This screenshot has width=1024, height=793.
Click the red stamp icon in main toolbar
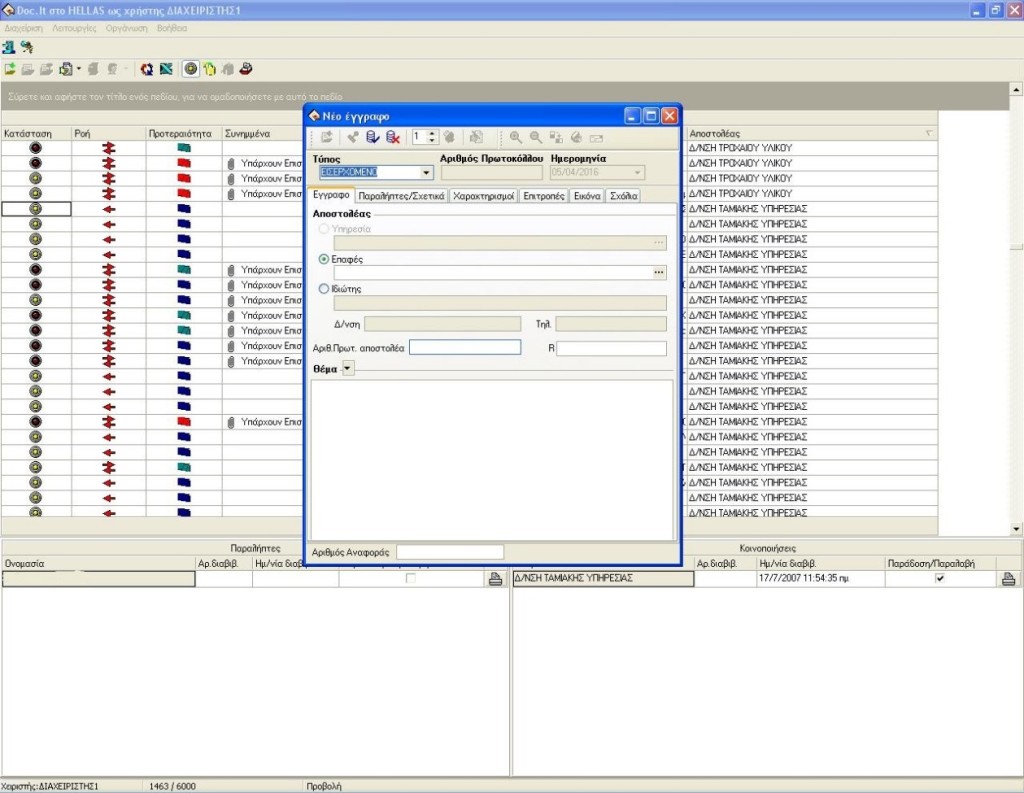[x=245, y=69]
